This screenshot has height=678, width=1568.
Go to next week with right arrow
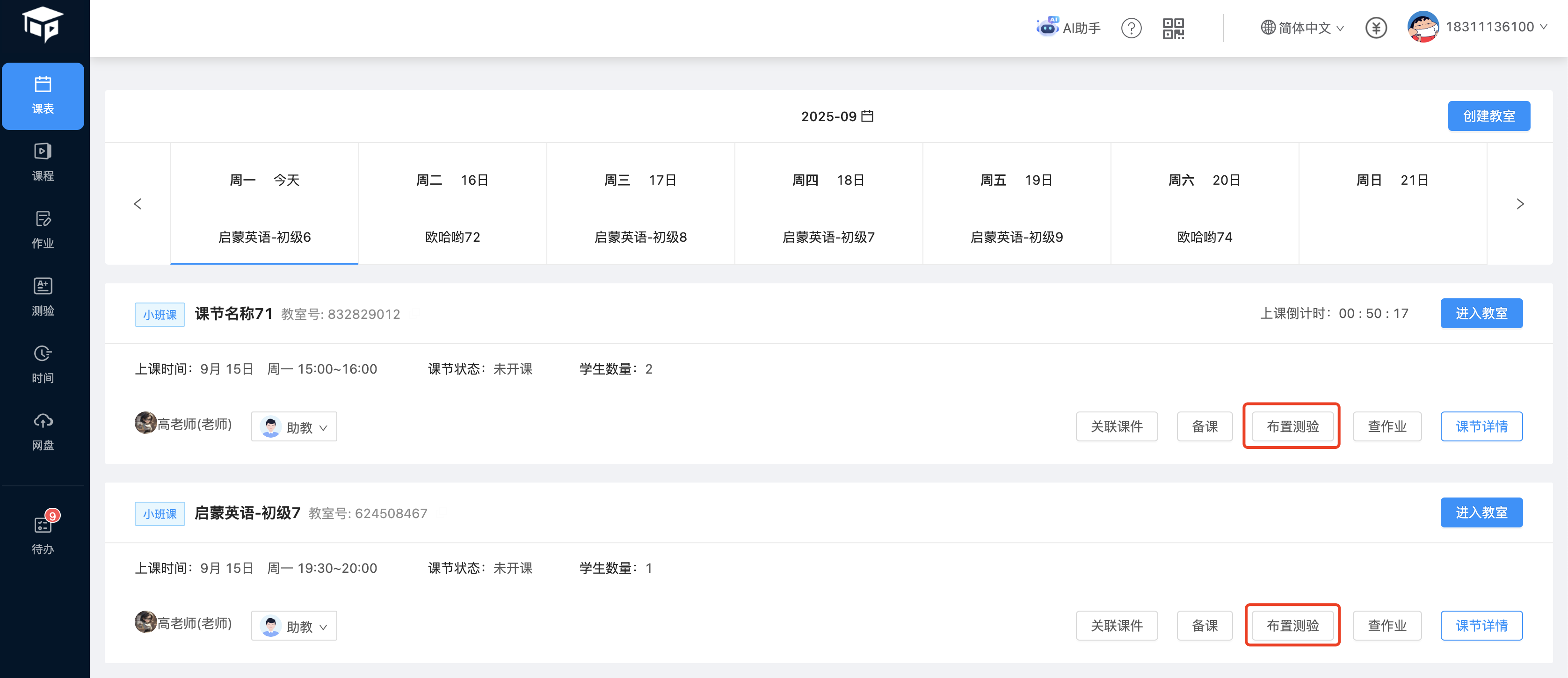[1519, 204]
